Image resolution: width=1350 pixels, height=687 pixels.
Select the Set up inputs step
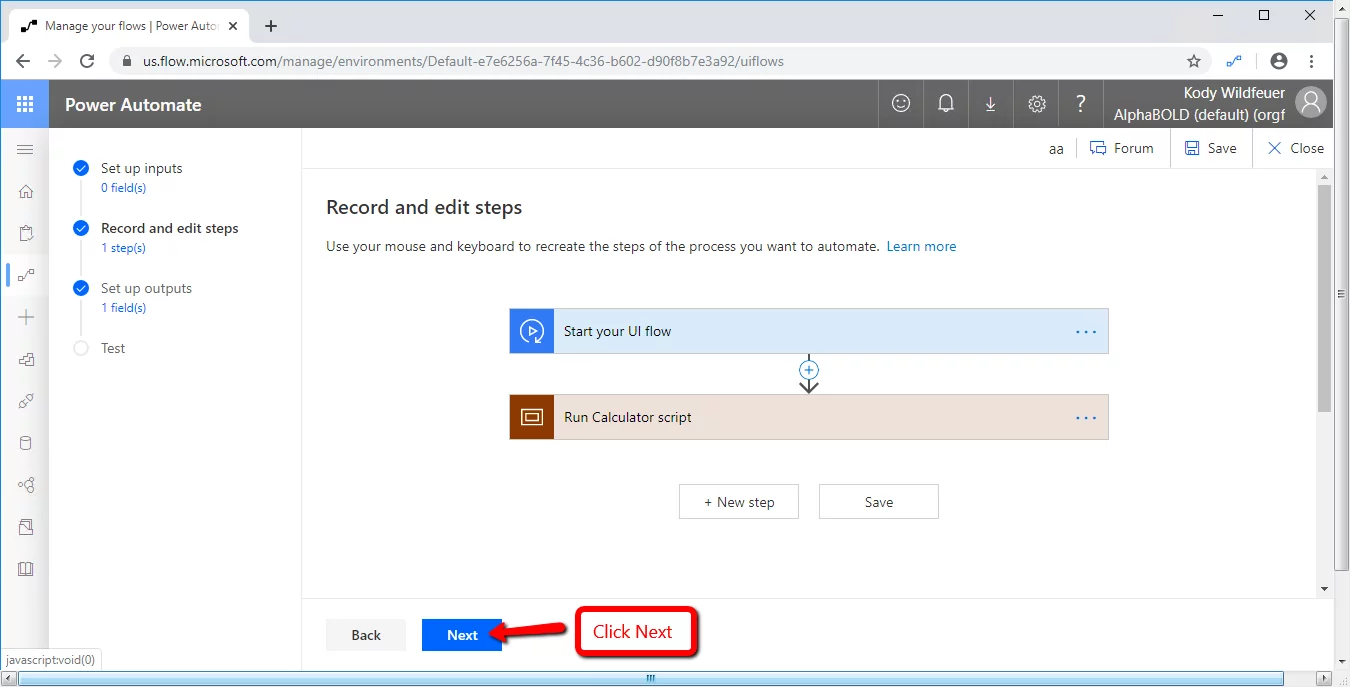pos(141,168)
